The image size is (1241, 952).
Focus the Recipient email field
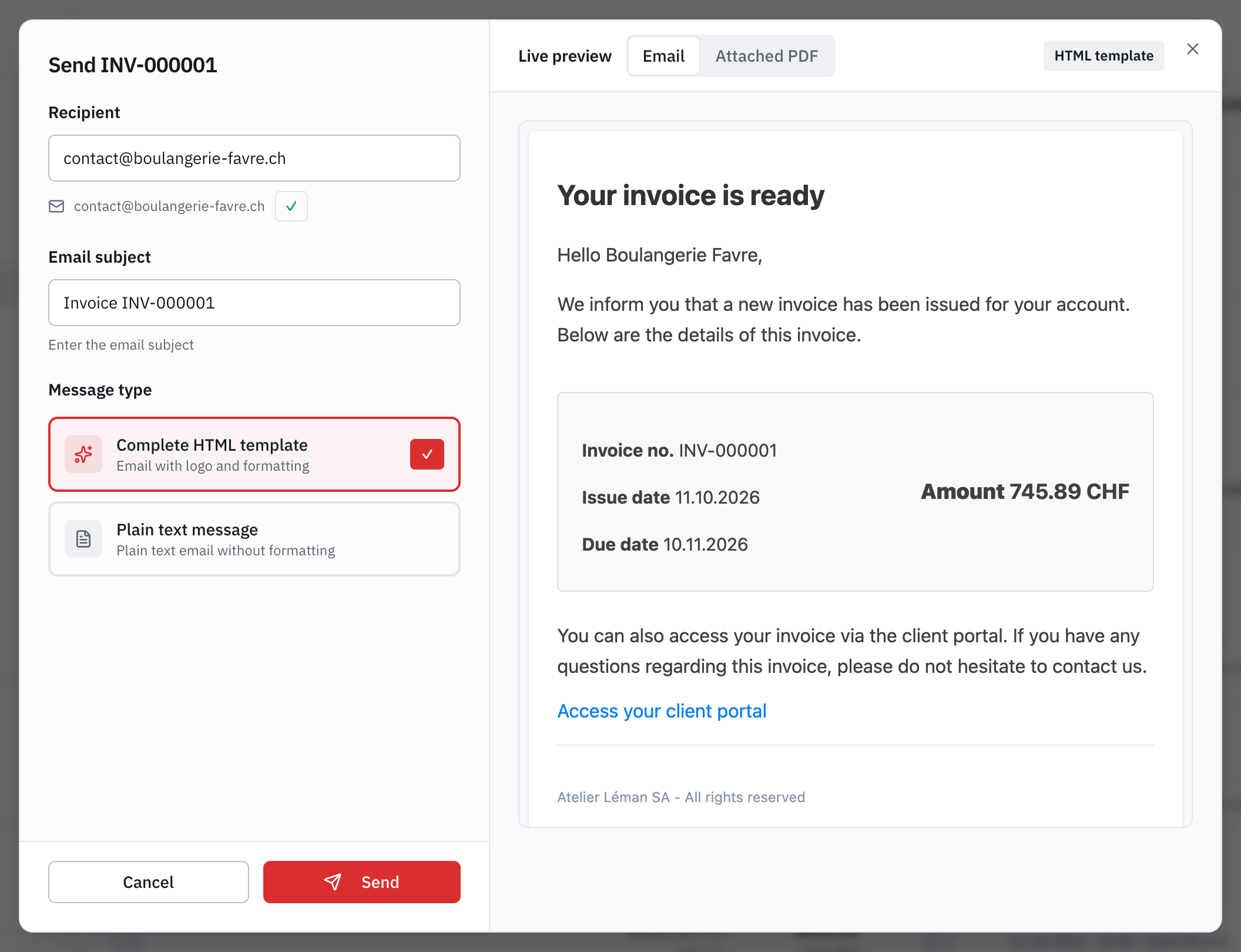(x=254, y=158)
